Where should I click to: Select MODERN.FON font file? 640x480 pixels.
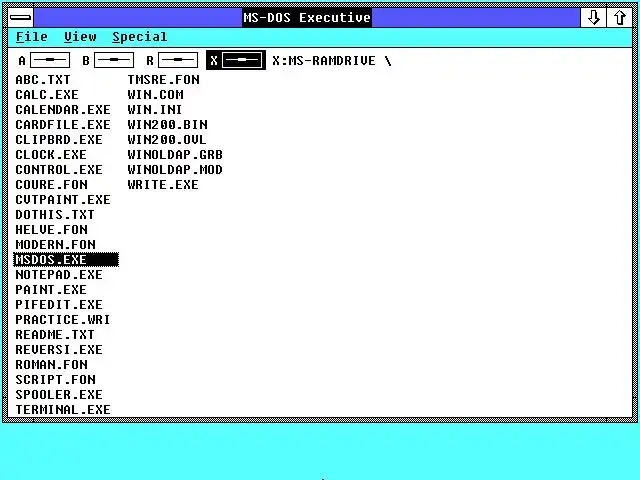pos(56,244)
